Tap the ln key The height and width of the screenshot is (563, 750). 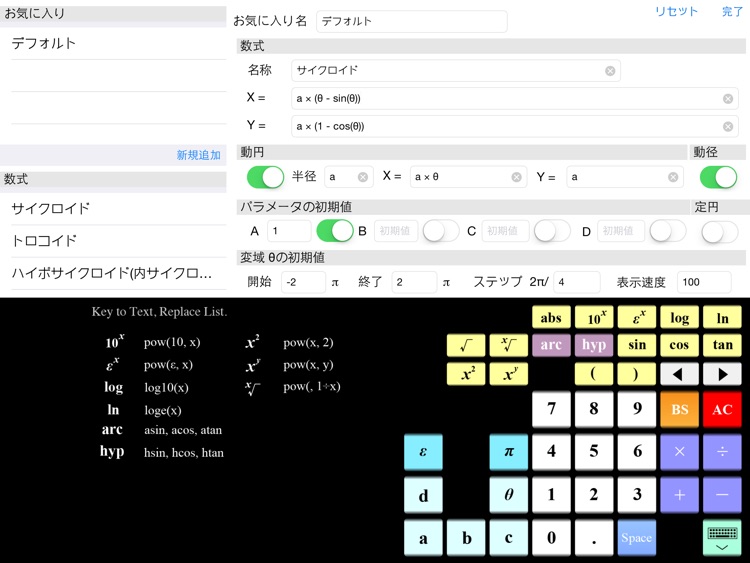(x=722, y=318)
